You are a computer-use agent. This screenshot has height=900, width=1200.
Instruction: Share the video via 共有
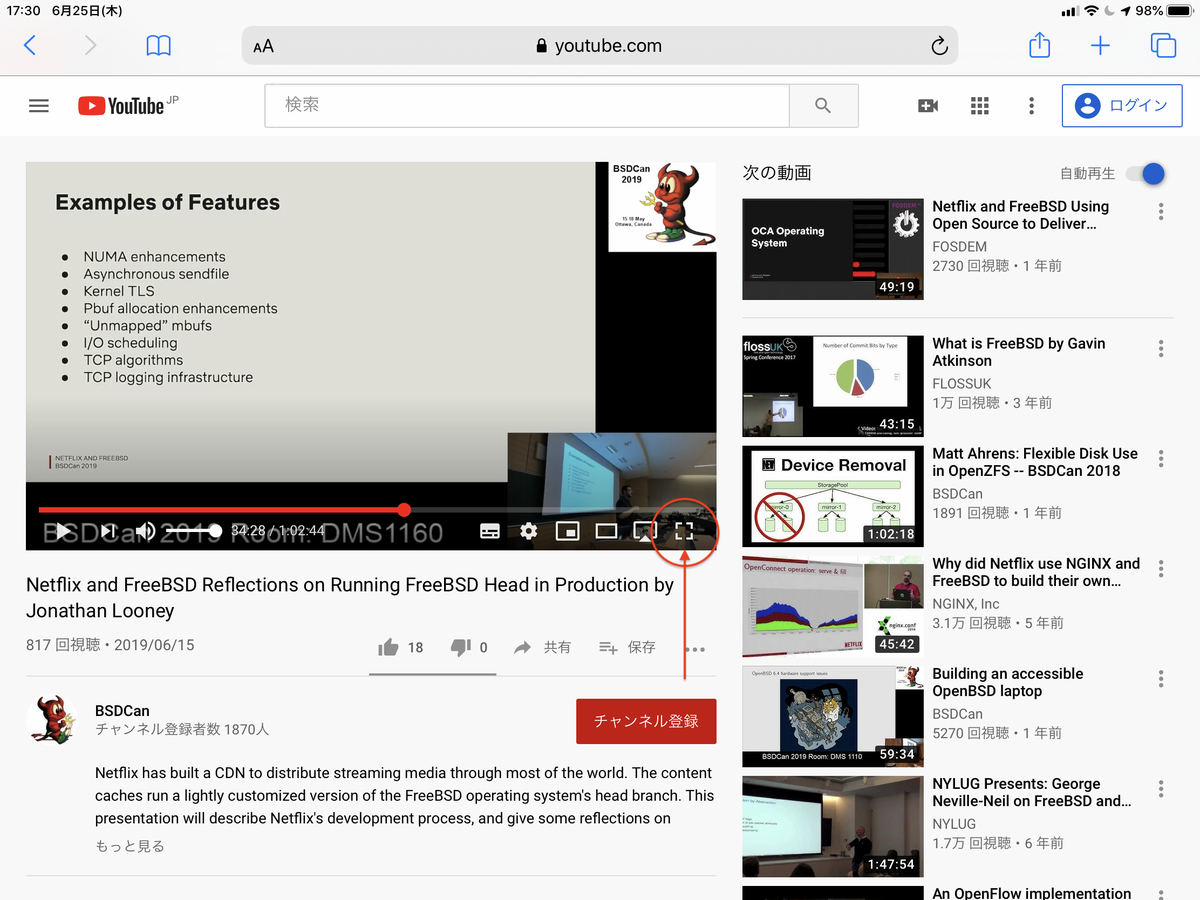click(542, 648)
